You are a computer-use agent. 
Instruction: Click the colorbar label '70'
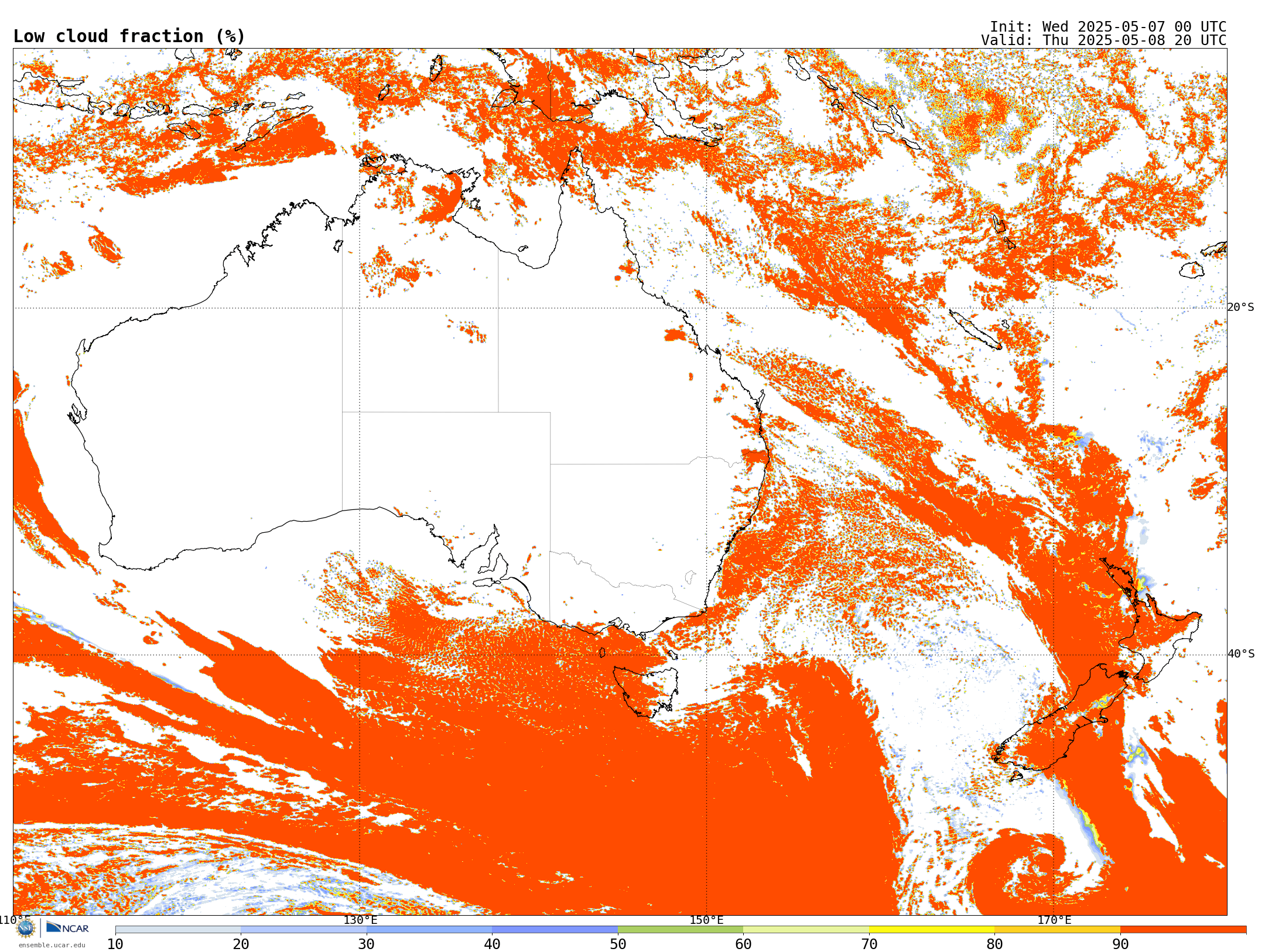[869, 944]
